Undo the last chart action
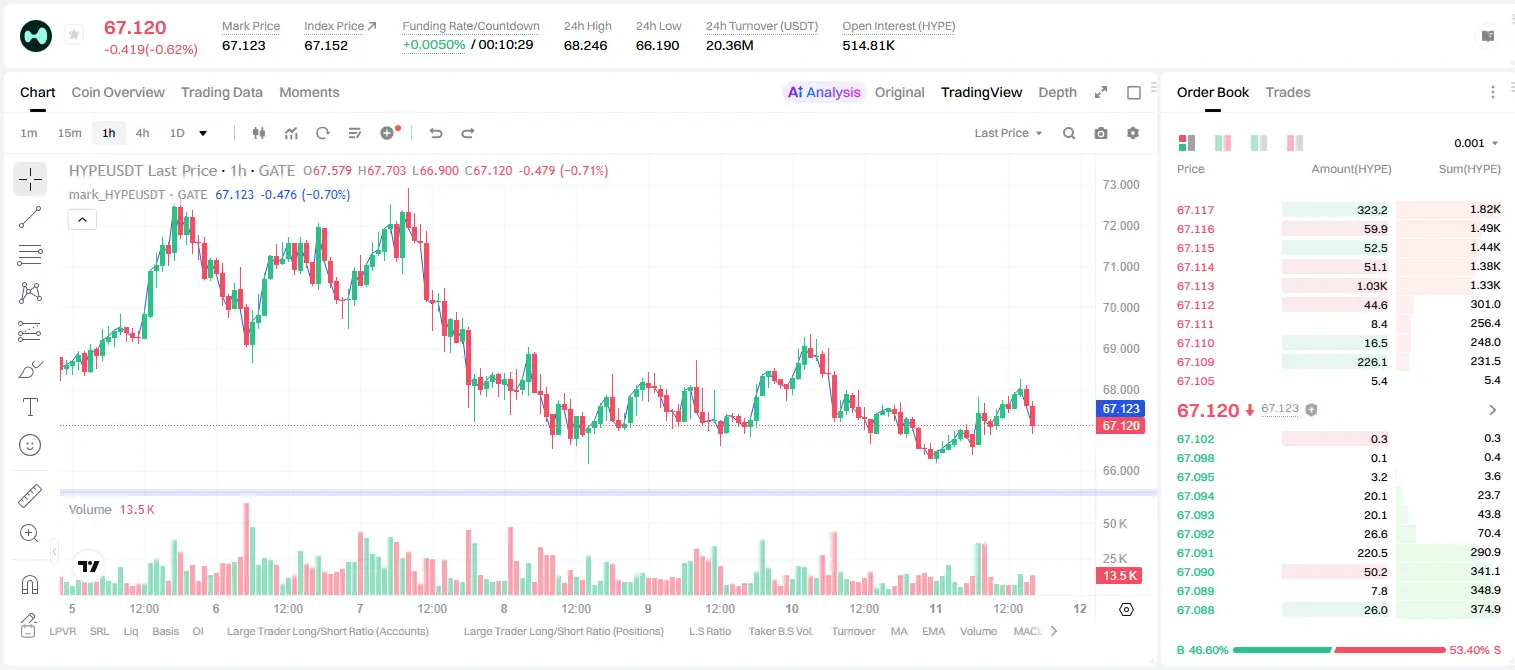1515x670 pixels. (435, 133)
